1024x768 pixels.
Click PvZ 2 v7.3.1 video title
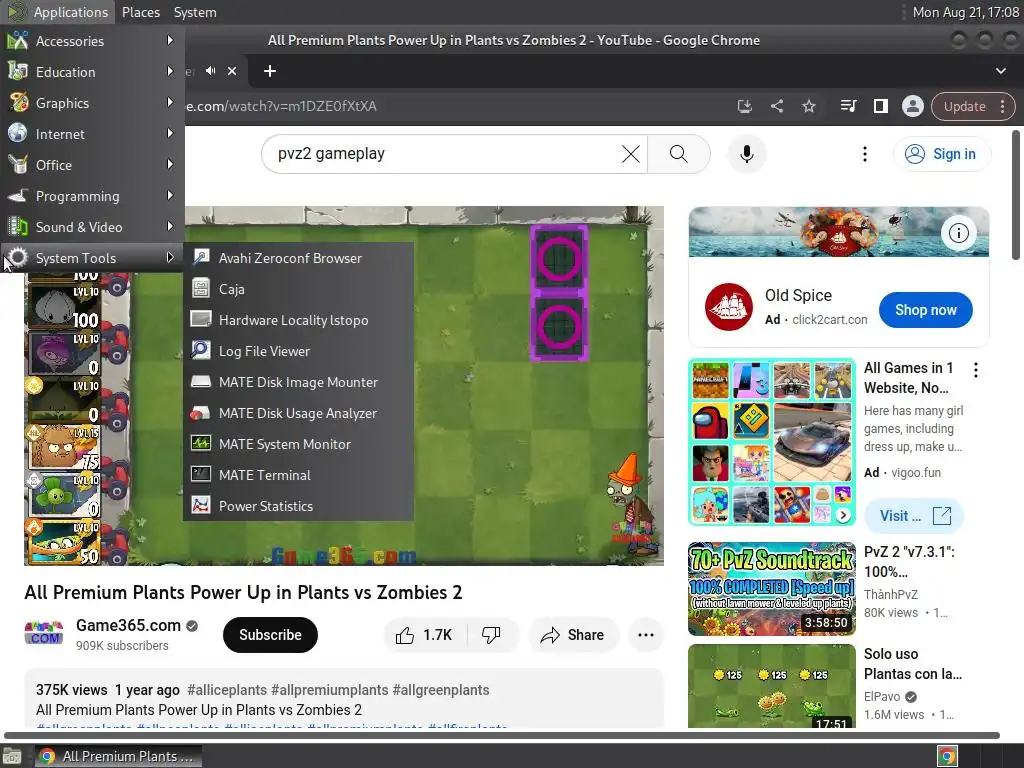tap(909, 562)
